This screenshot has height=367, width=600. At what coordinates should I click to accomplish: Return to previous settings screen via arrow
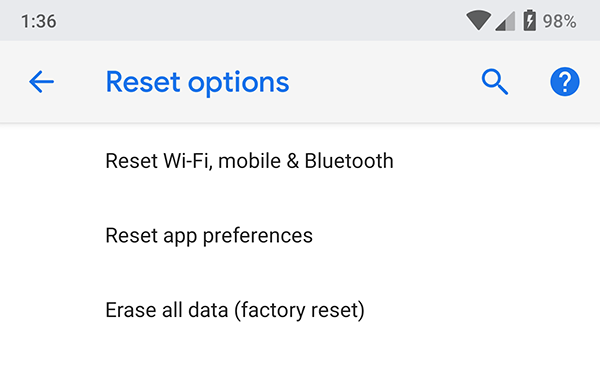coord(41,82)
